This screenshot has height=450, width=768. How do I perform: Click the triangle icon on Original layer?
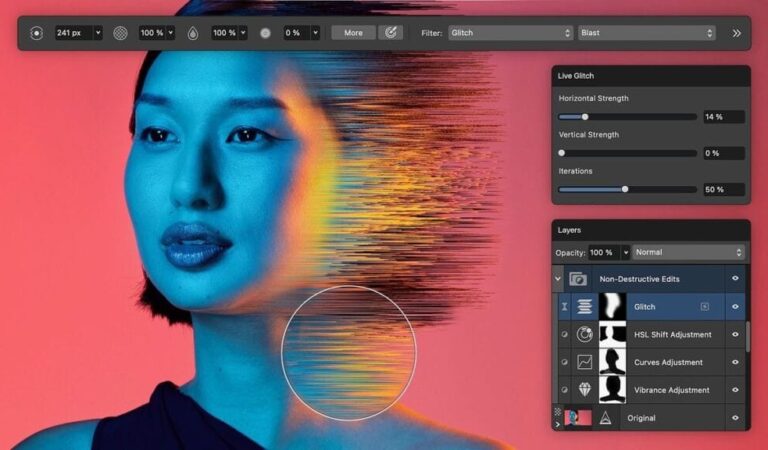[x=605, y=418]
